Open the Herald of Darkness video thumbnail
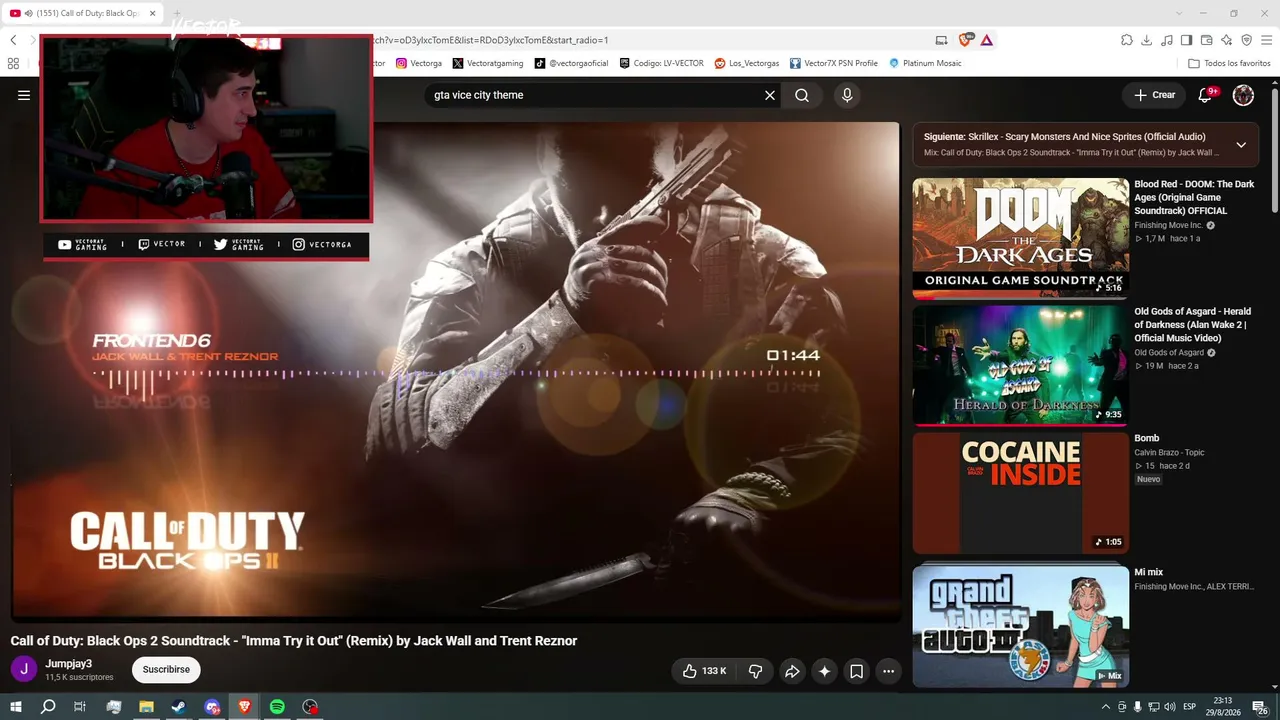The width and height of the screenshot is (1280, 720). (1021, 365)
